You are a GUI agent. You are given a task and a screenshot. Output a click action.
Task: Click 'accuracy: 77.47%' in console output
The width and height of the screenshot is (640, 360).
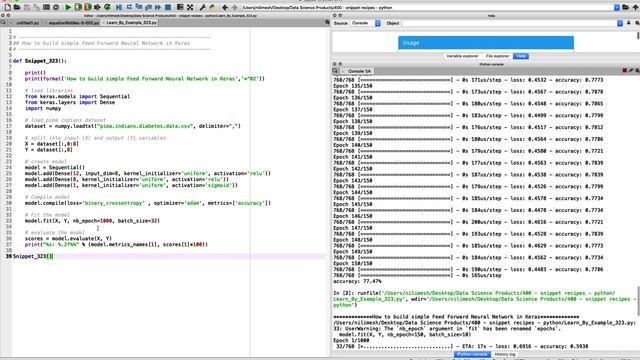(357, 281)
